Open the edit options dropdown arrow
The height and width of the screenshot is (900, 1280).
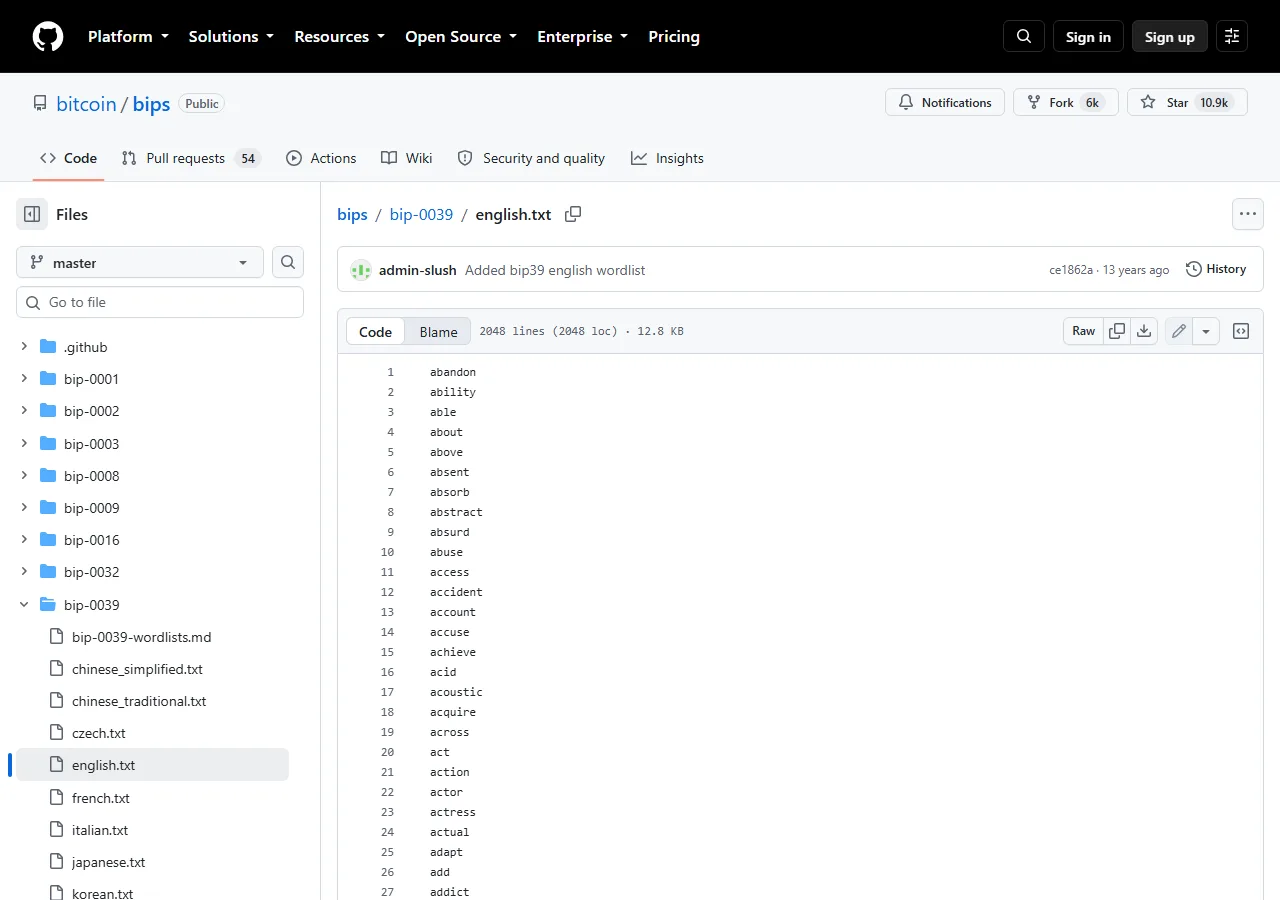[1206, 331]
